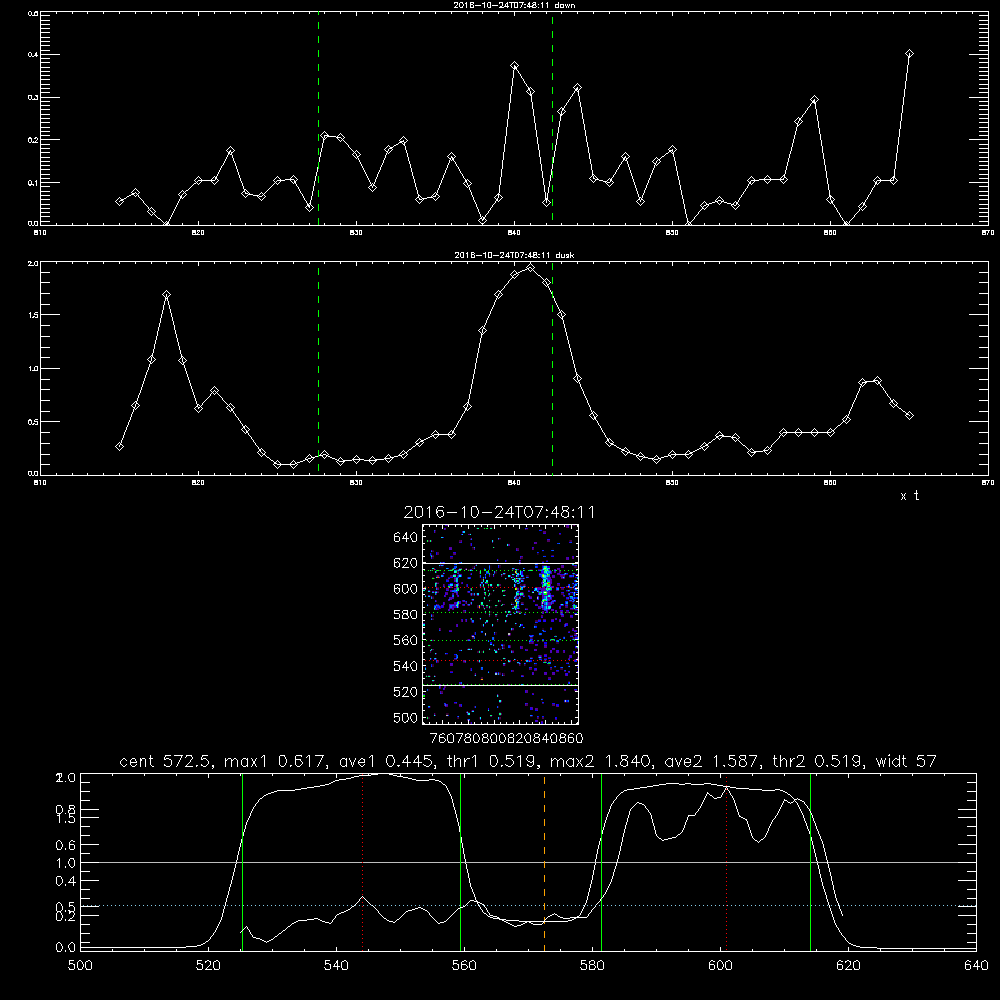Click the green dashed line near 828 in dawn plot
This screenshot has height=1000, width=1000.
pos(318,118)
